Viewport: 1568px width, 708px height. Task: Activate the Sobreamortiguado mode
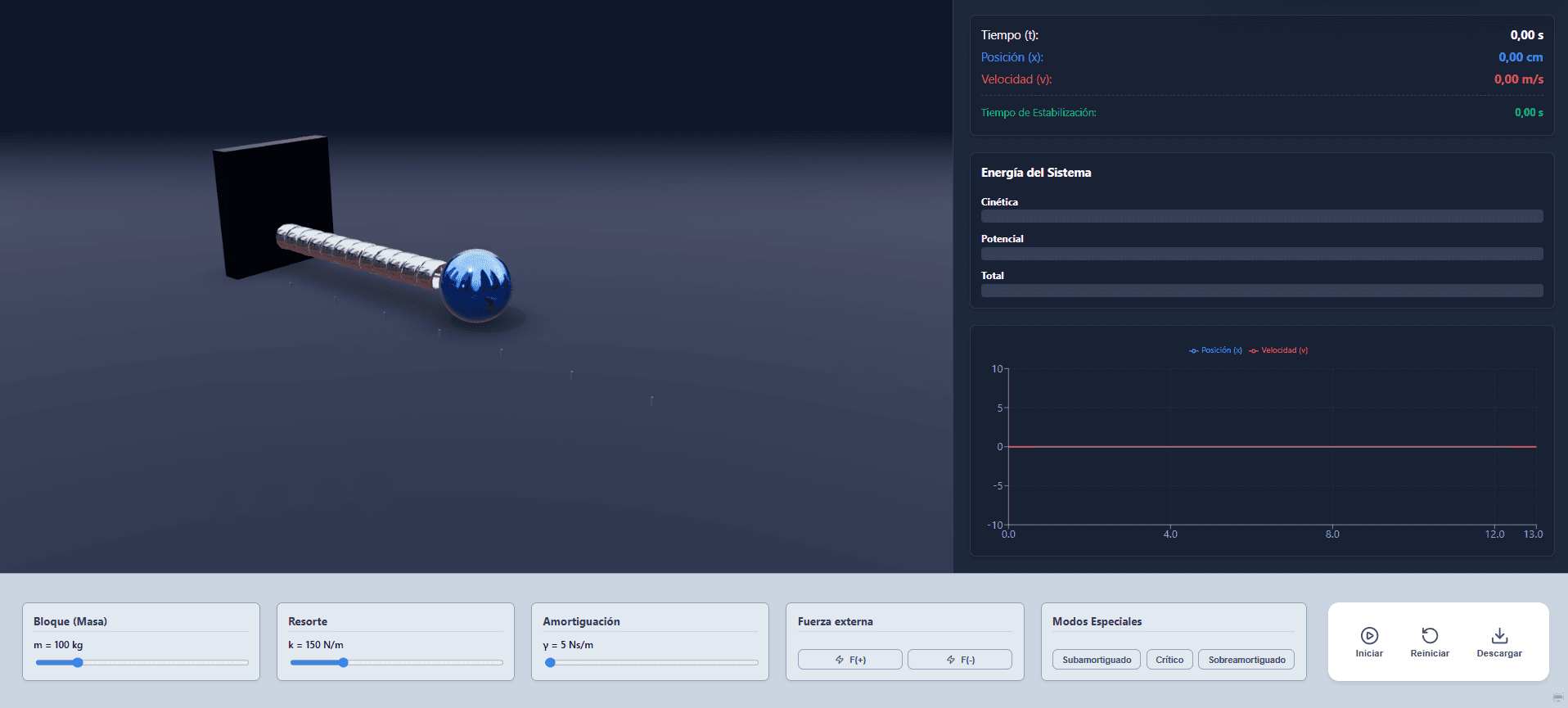coord(1246,660)
